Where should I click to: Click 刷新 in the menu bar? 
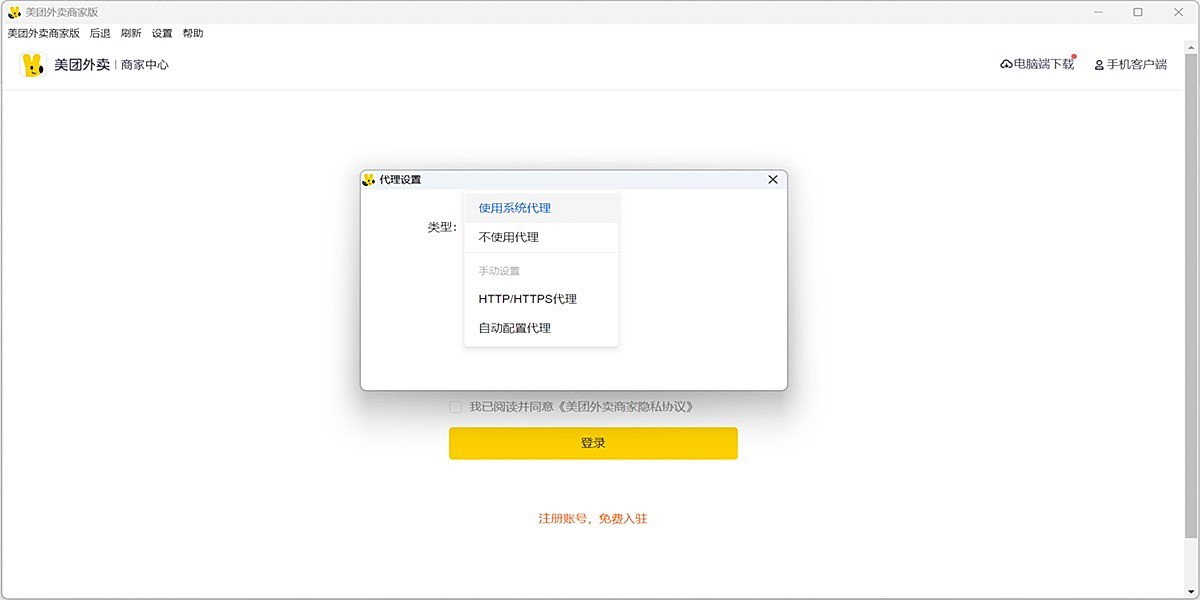pos(131,33)
